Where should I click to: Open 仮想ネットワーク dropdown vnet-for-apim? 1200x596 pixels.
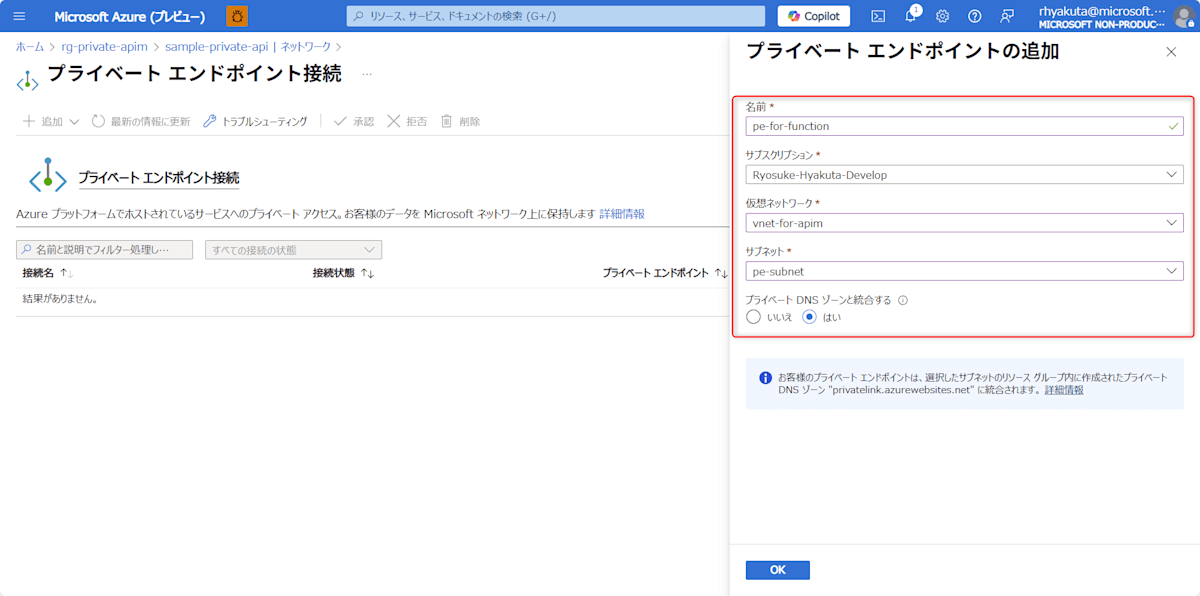[964, 223]
